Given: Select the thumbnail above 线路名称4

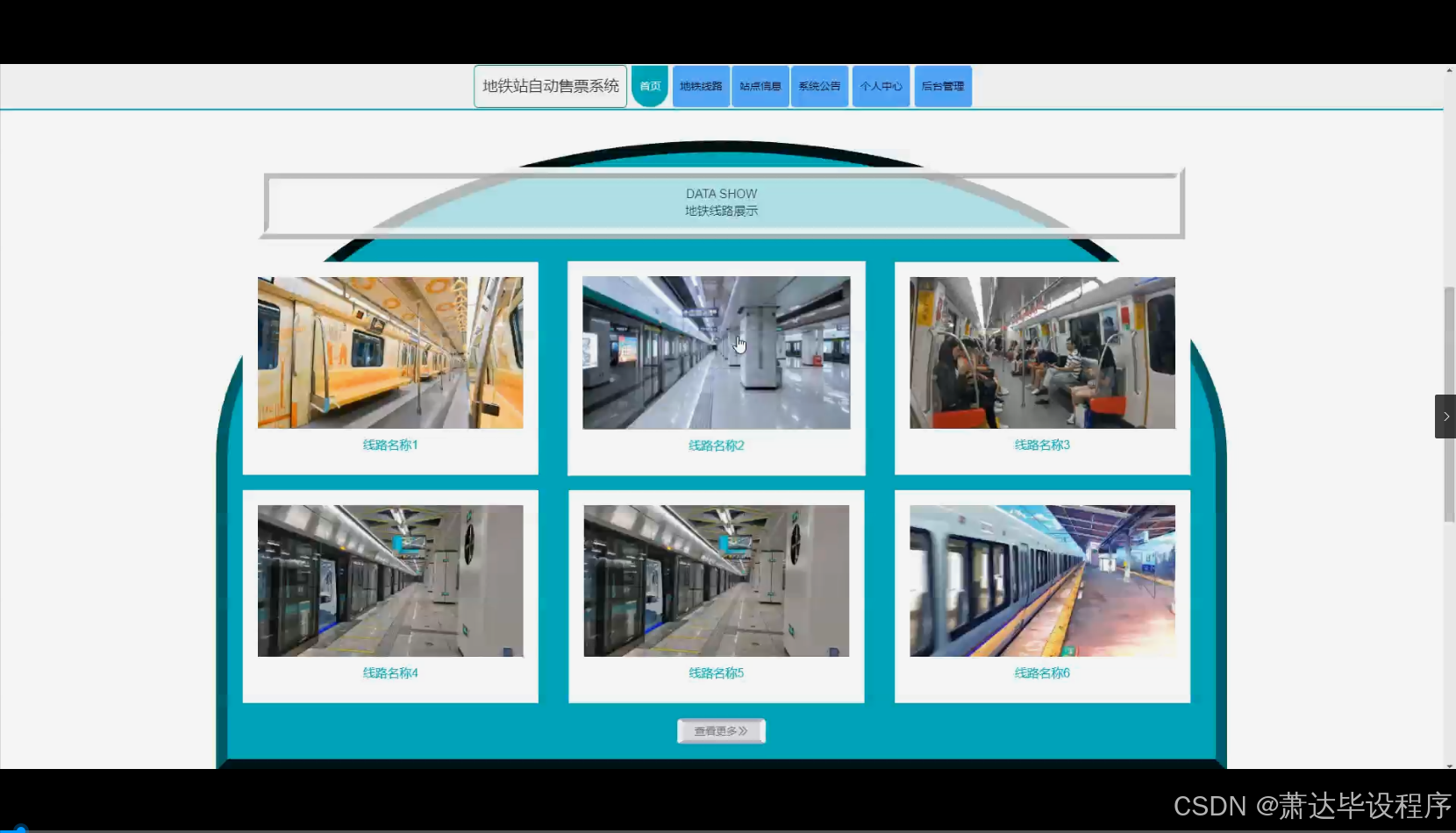Looking at the screenshot, I should tap(390, 580).
